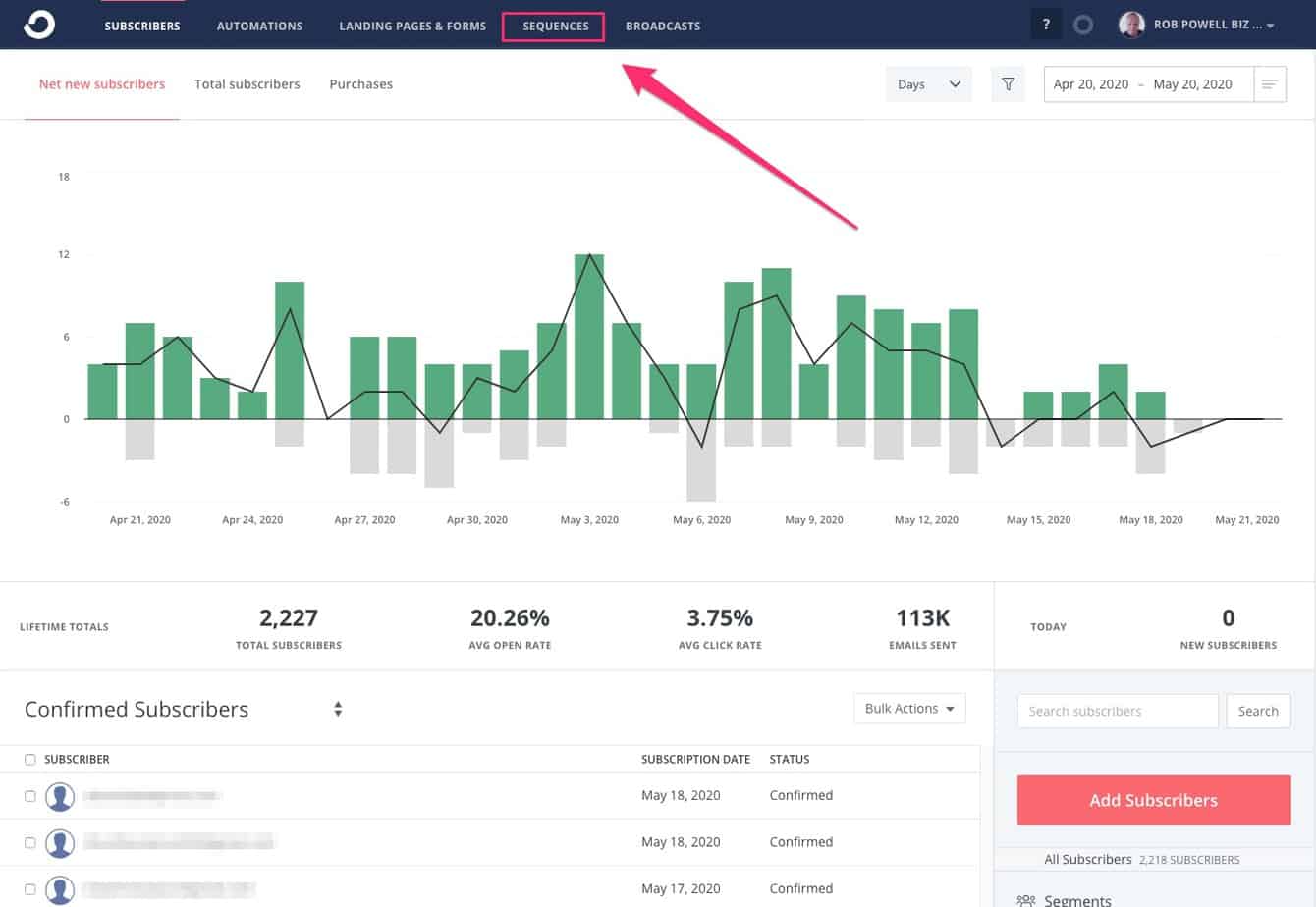Click the Add Subscribers button

click(1153, 800)
